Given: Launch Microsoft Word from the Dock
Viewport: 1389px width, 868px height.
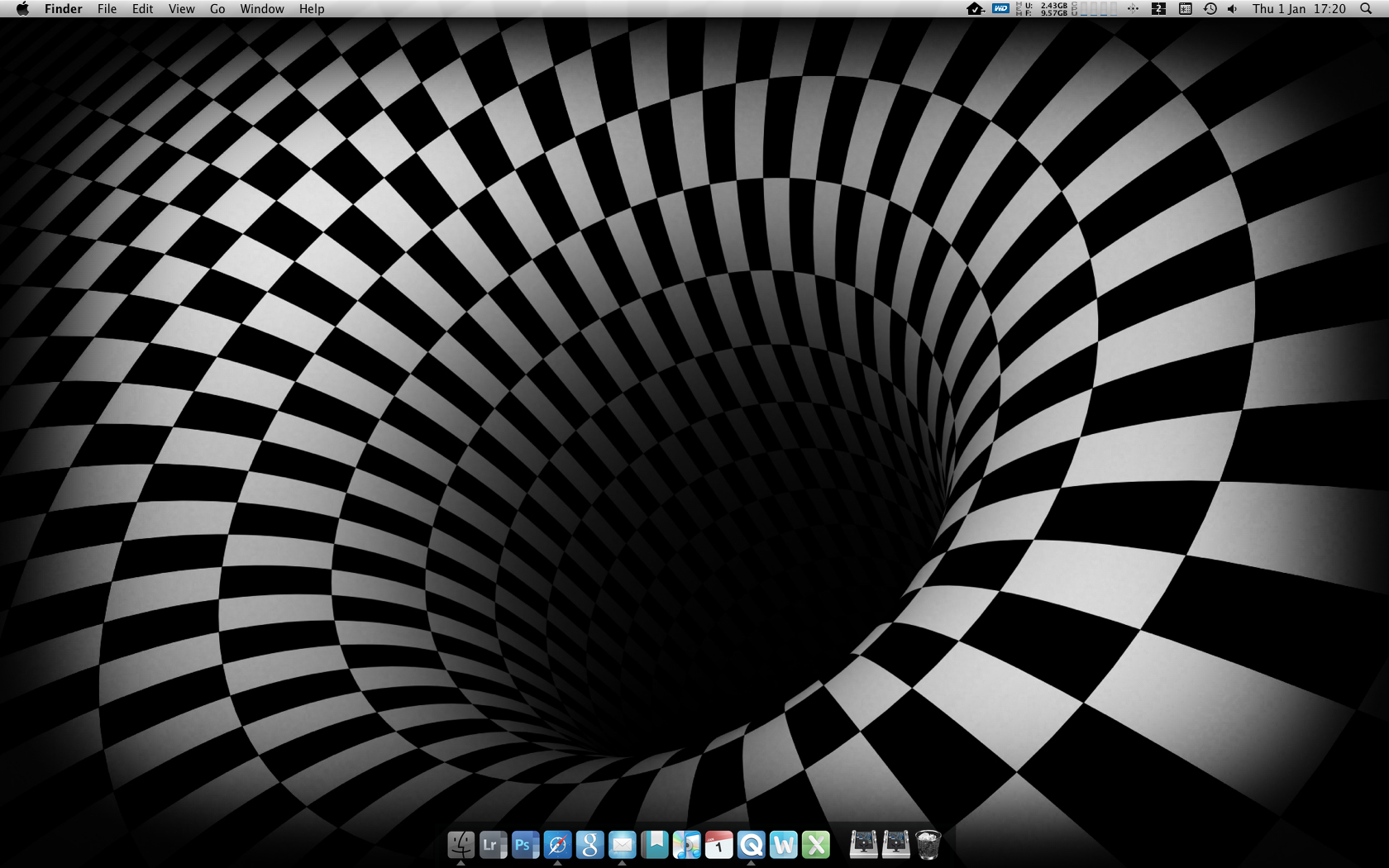Looking at the screenshot, I should 783,845.
